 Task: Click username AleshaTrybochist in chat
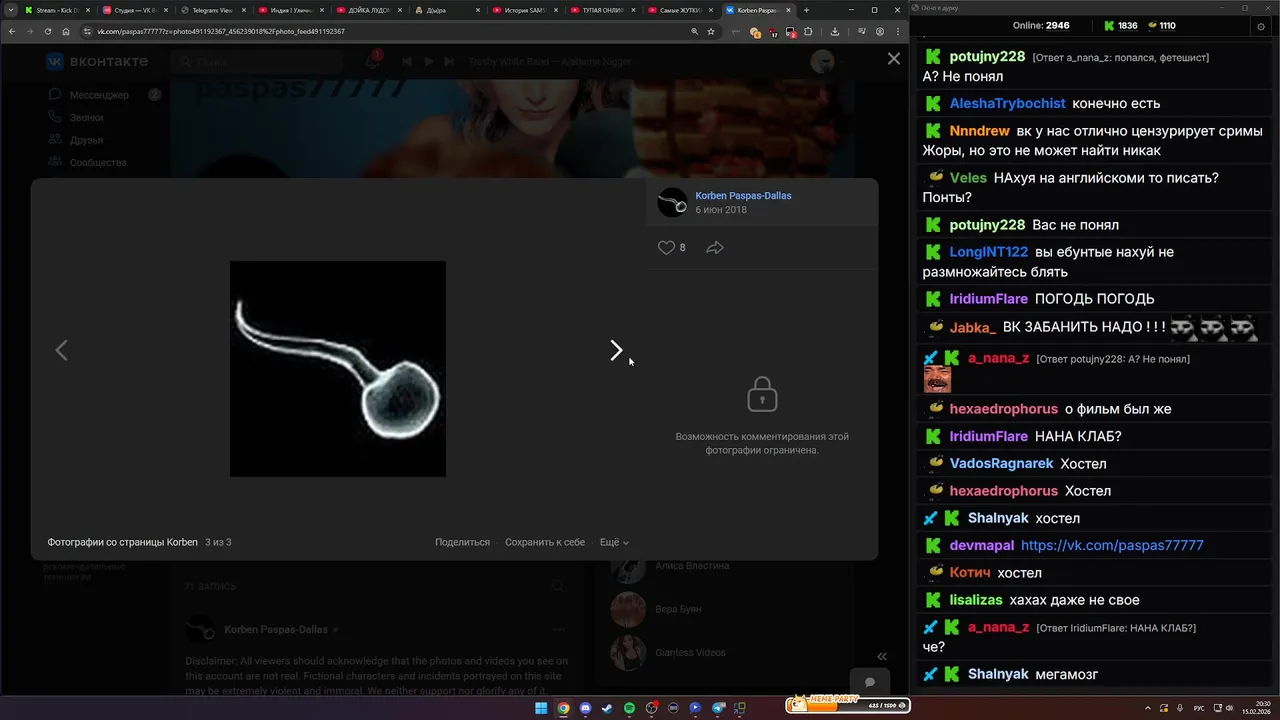click(x=1007, y=103)
